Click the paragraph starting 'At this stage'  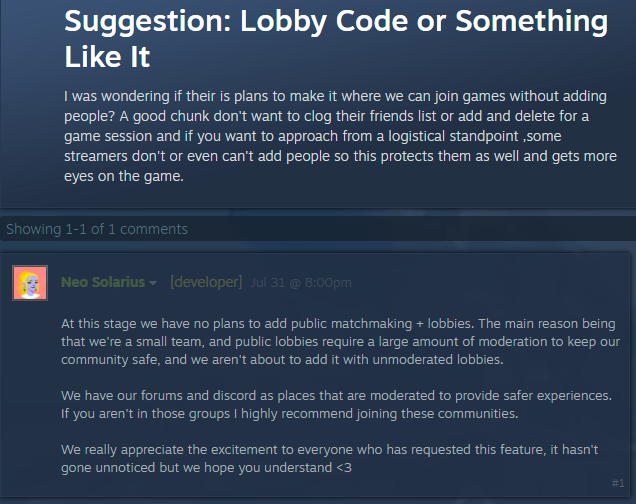click(340, 342)
